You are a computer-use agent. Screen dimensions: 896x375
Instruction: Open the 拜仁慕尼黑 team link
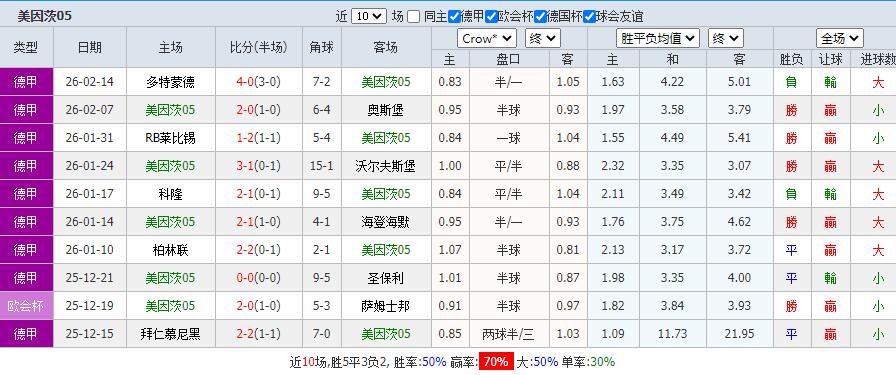pyautogui.click(x=170, y=334)
